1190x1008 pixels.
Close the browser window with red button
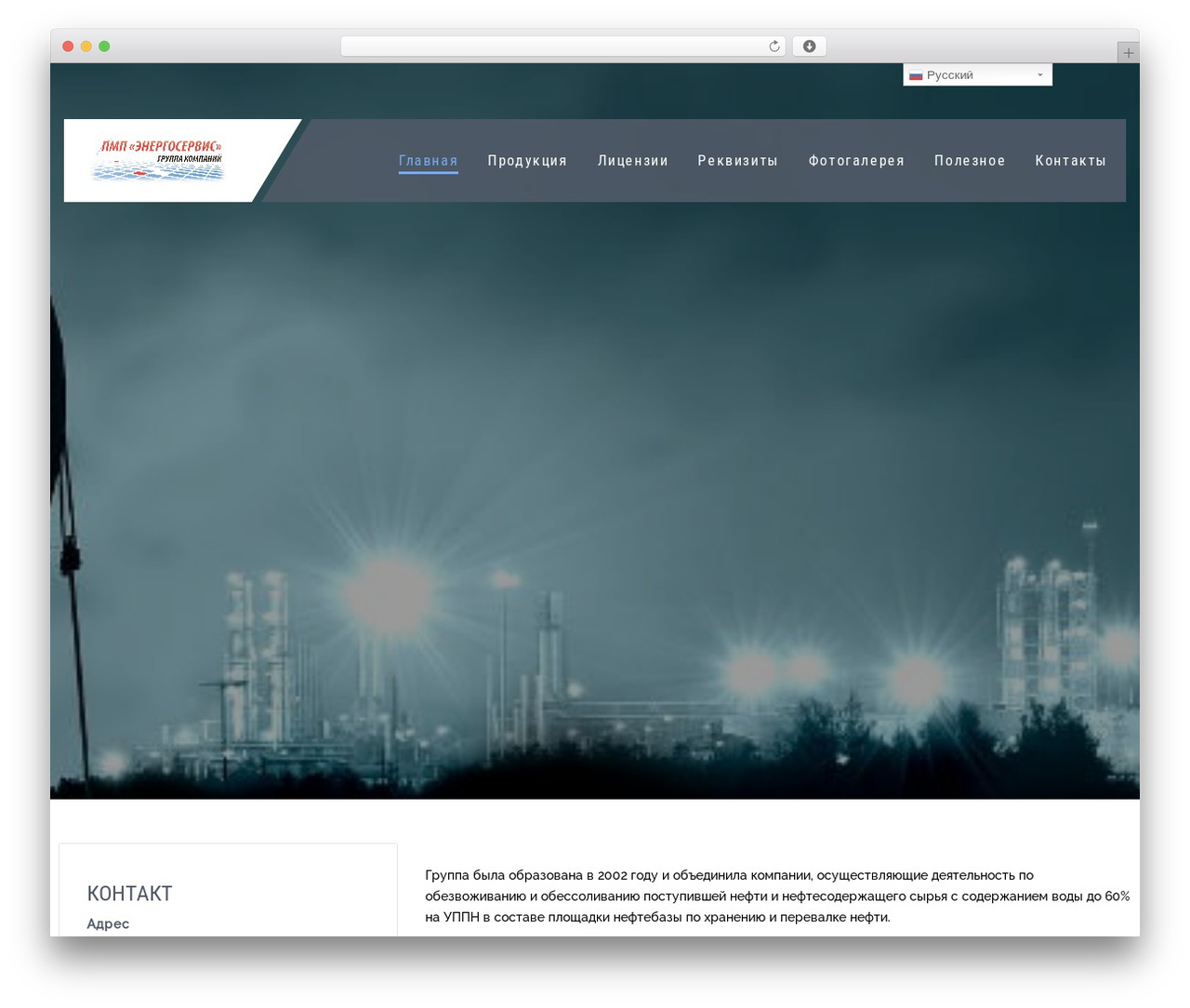(x=68, y=46)
